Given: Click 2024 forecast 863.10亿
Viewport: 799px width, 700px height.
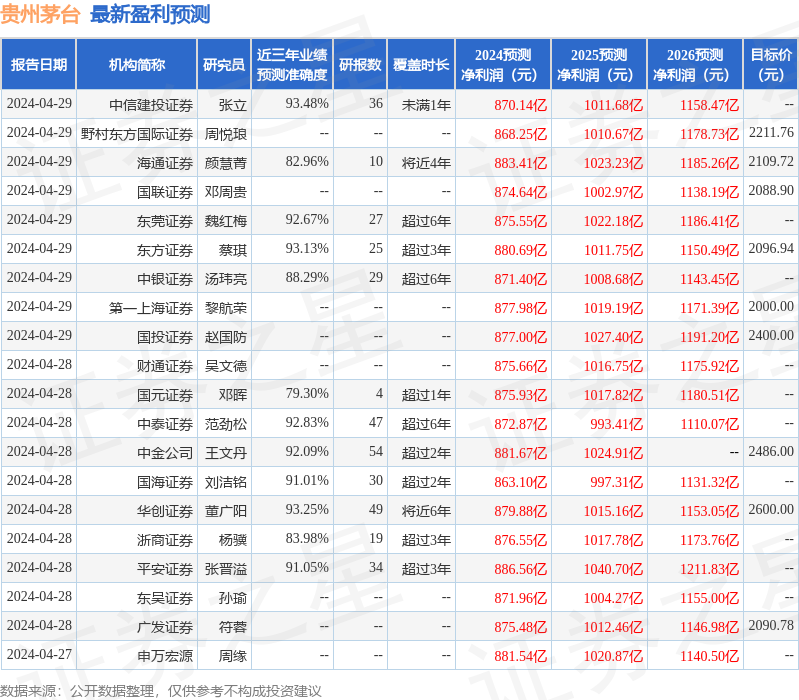Looking at the screenshot, I should tap(520, 482).
